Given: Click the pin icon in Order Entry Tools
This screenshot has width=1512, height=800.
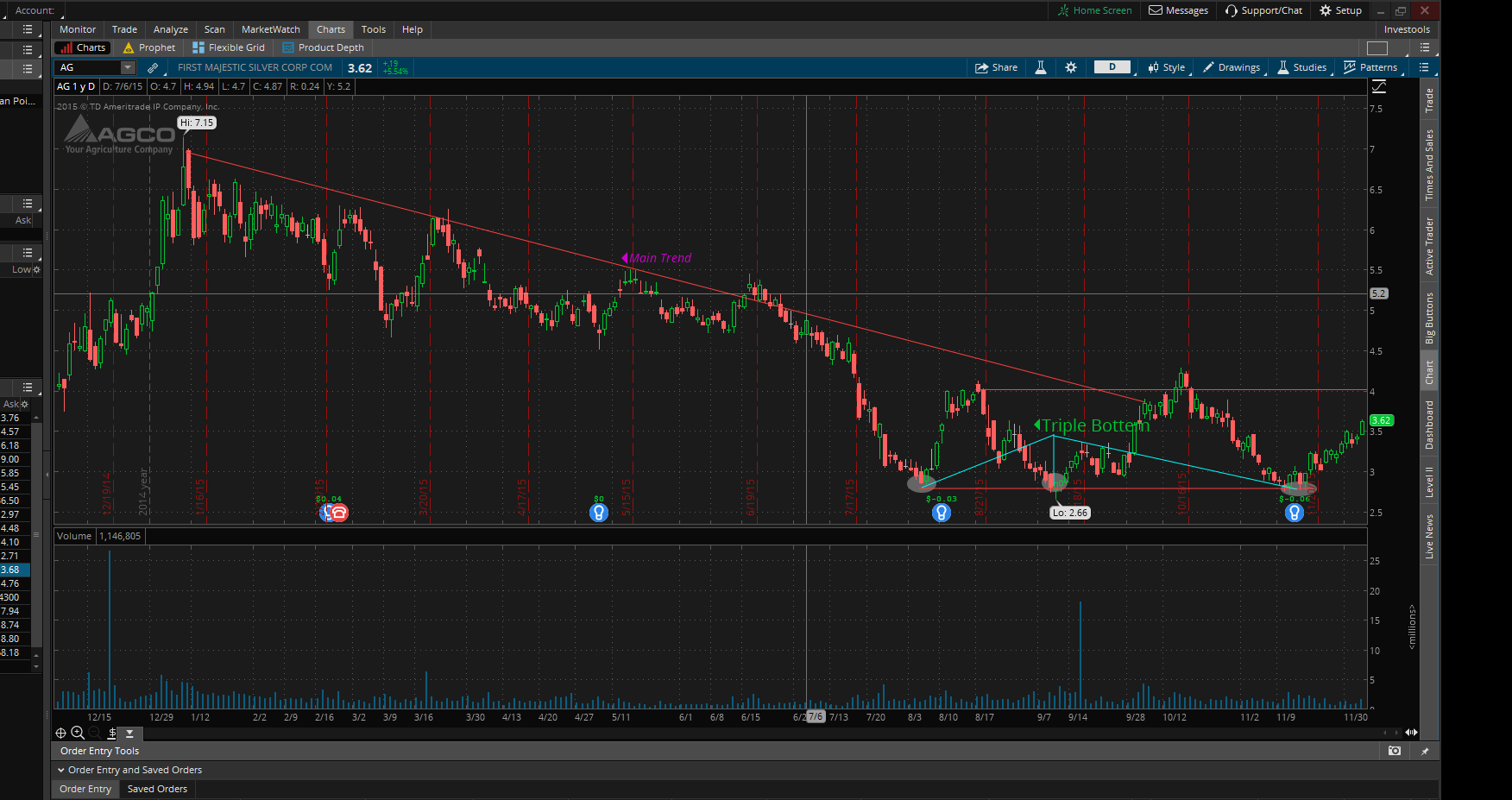Looking at the screenshot, I should 1425,751.
